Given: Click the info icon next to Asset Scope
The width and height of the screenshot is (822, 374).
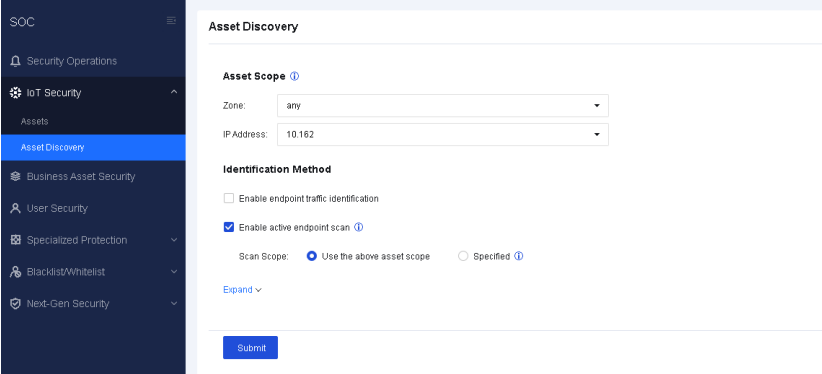Looking at the screenshot, I should point(294,76).
